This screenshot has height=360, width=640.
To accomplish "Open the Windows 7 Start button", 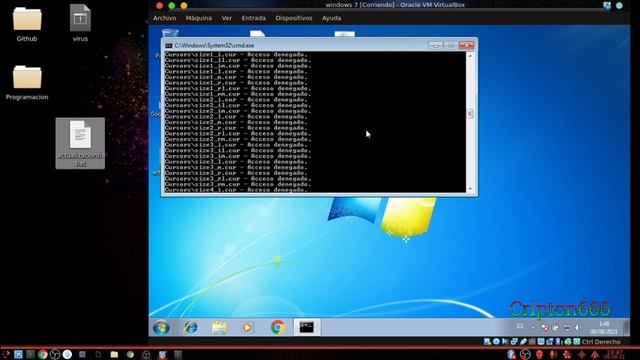I will point(161,327).
